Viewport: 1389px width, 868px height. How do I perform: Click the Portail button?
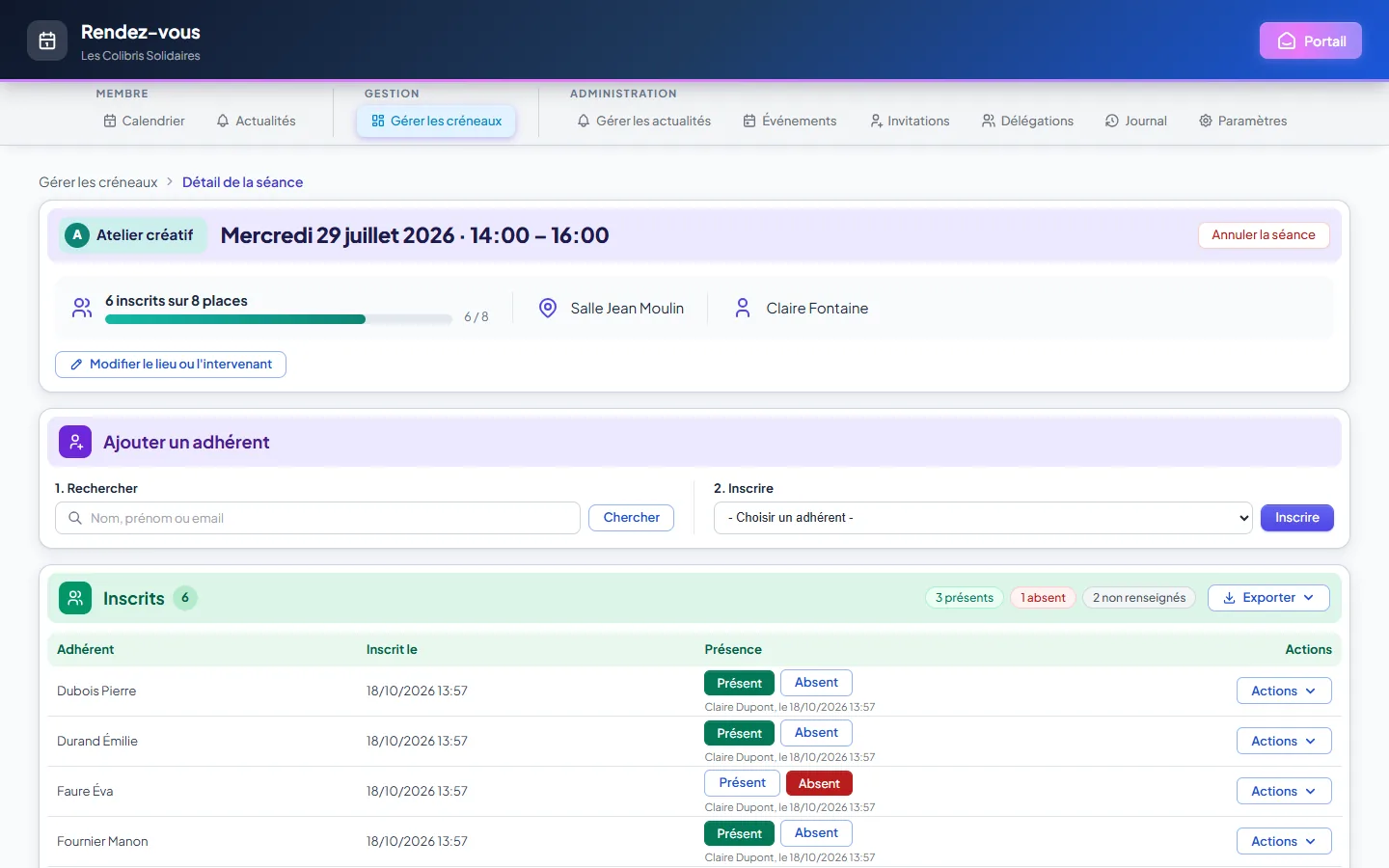1311,41
